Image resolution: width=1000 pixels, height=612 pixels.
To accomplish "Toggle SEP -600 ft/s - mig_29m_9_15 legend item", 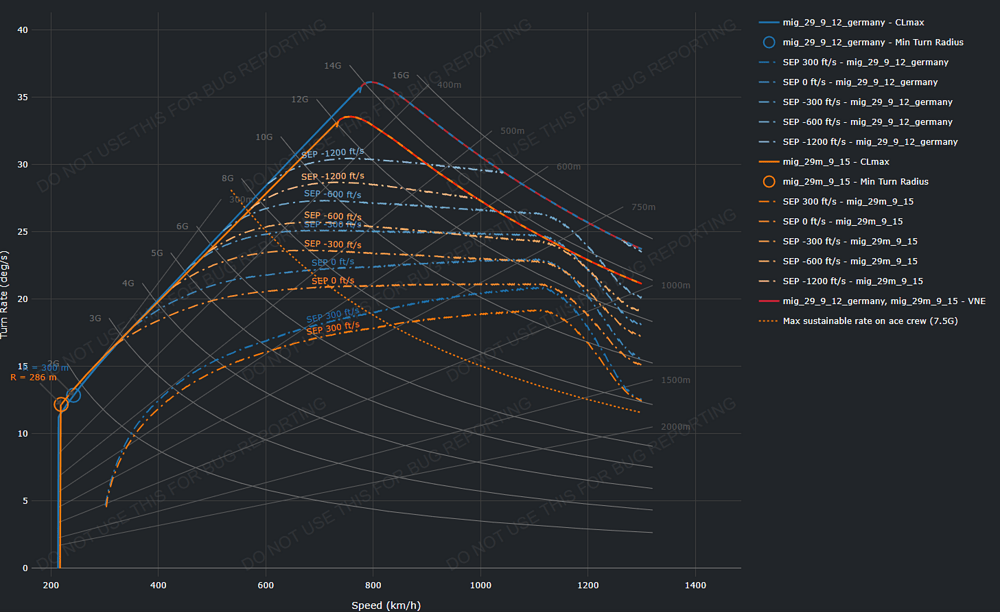I will tap(850, 262).
